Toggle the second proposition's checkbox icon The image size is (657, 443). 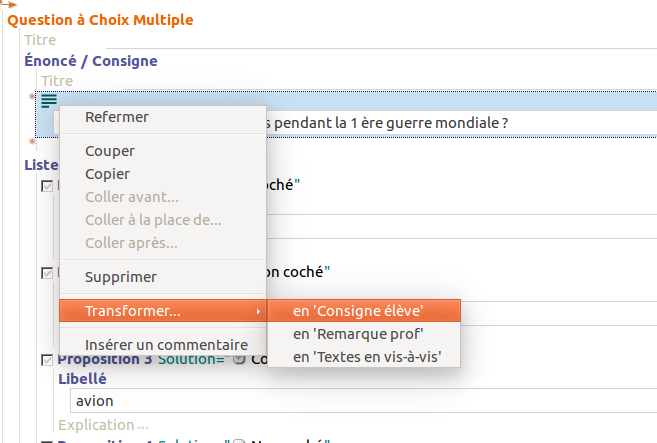[x=47, y=272]
